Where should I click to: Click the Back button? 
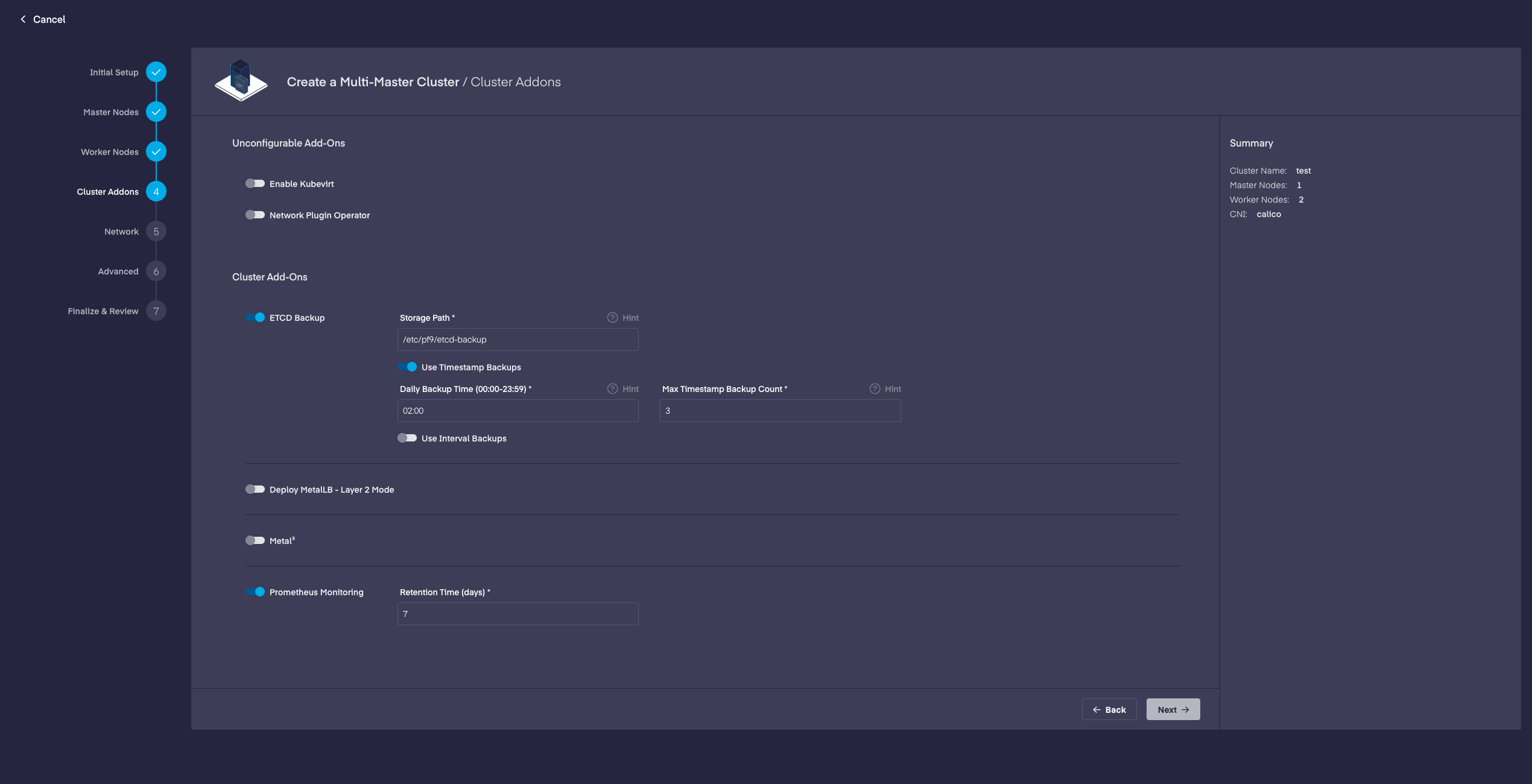point(1109,709)
